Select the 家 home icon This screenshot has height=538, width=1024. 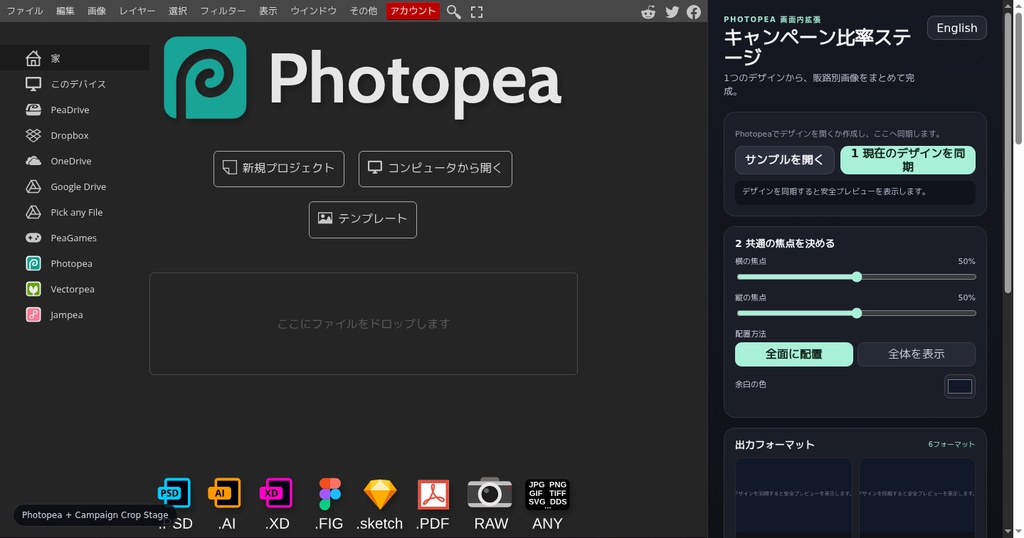(x=33, y=58)
